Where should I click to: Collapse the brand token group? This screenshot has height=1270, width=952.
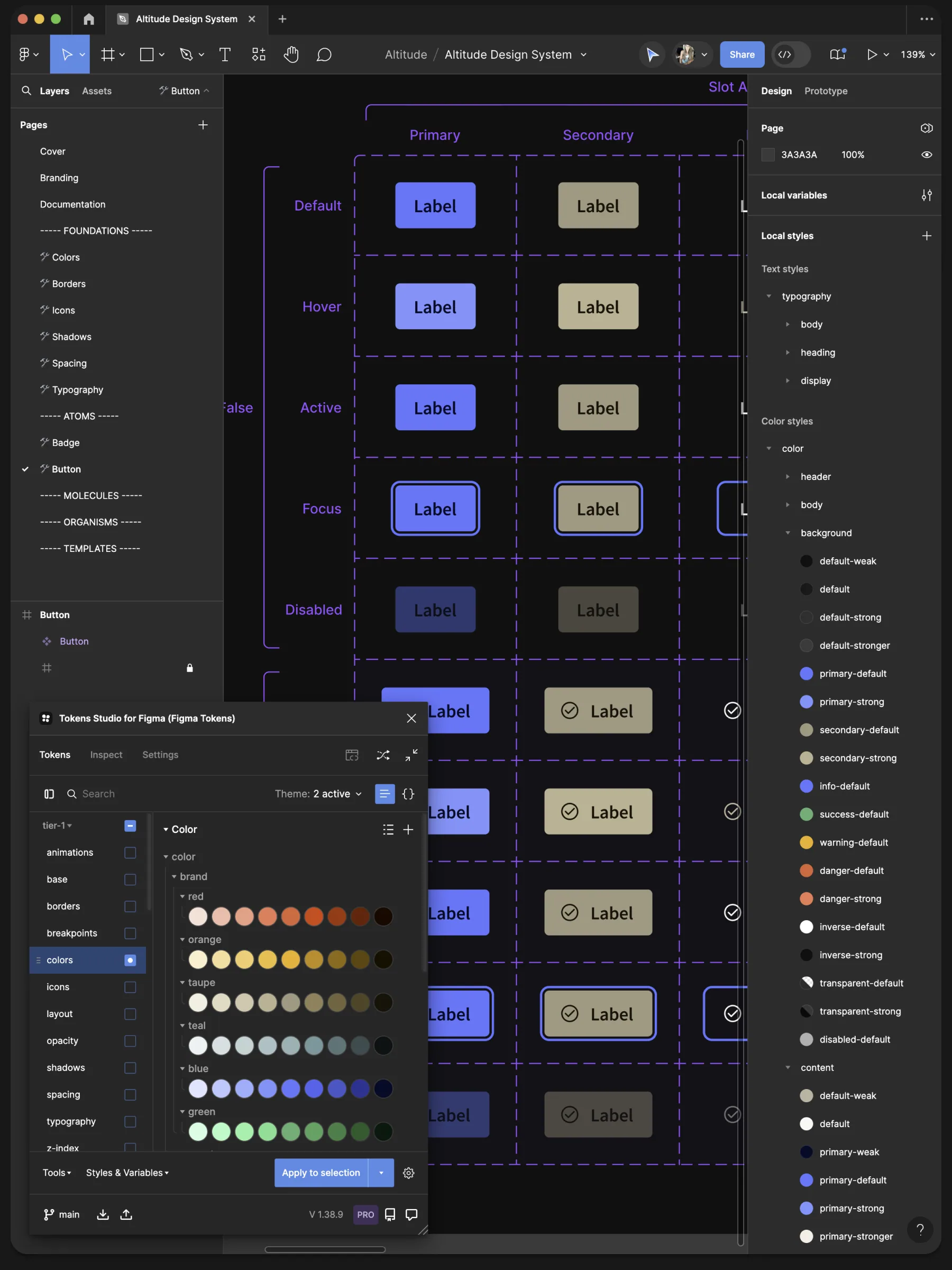click(175, 877)
